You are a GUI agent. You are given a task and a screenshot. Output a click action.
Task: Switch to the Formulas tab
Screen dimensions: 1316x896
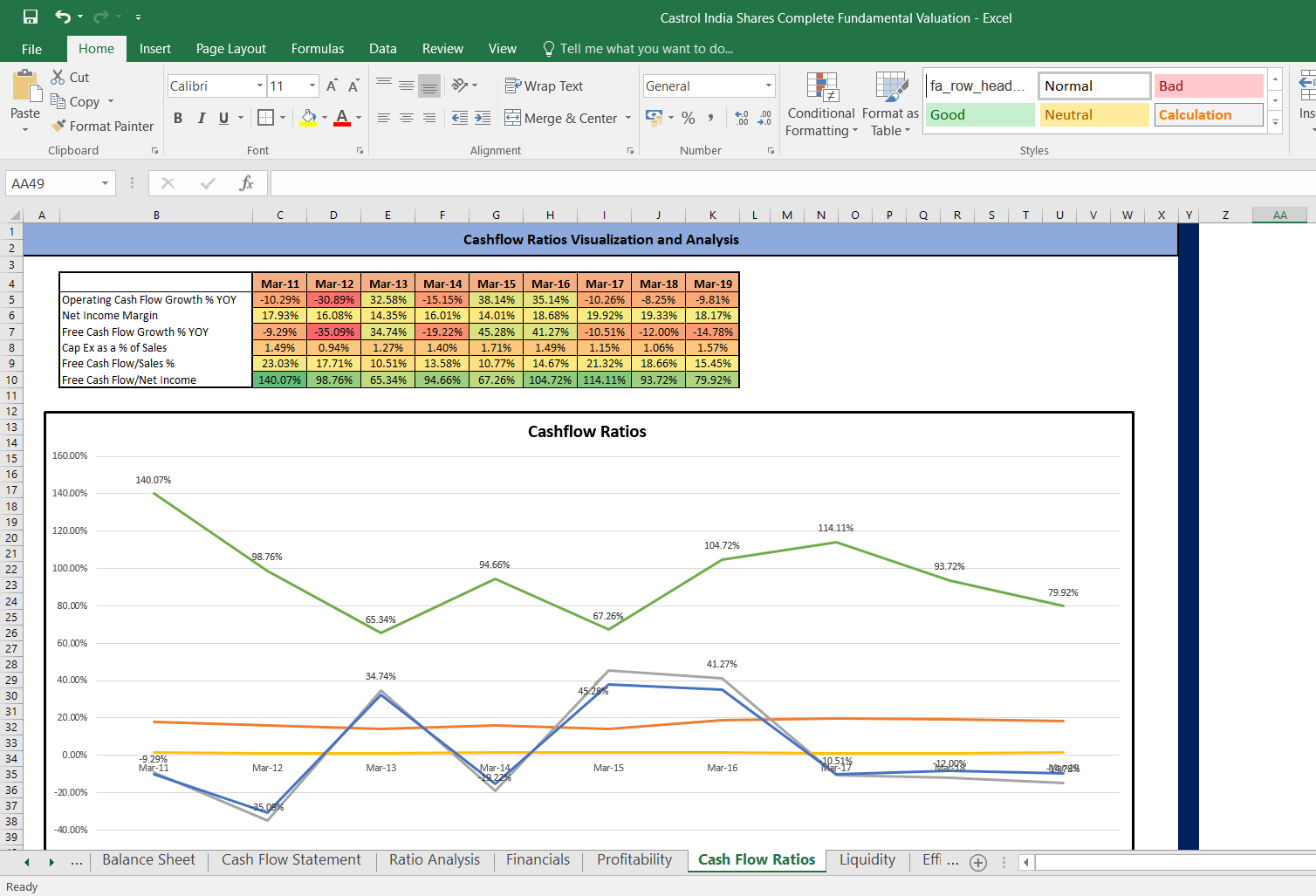click(318, 49)
